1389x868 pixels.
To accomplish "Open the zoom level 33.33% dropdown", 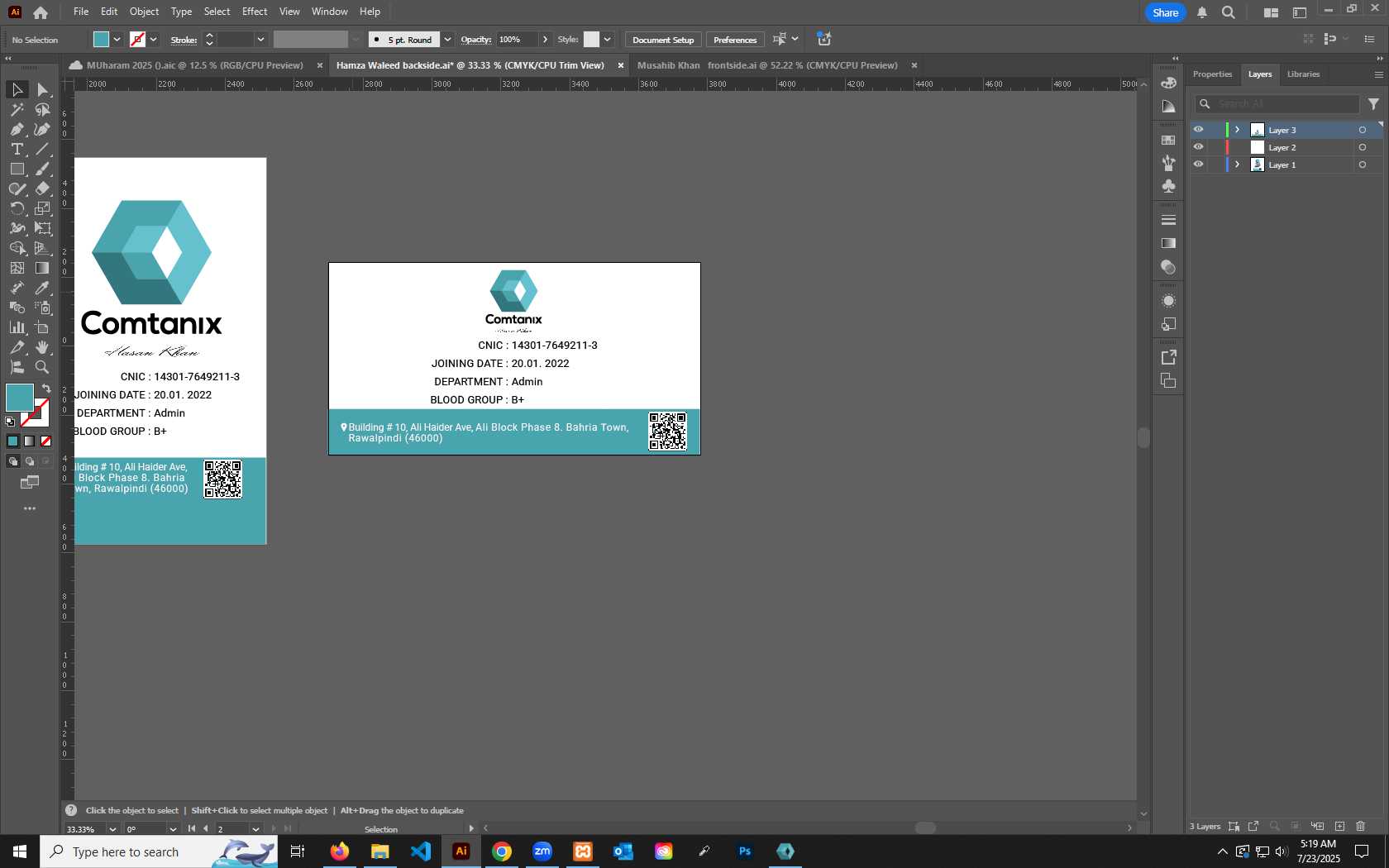I will point(112,829).
